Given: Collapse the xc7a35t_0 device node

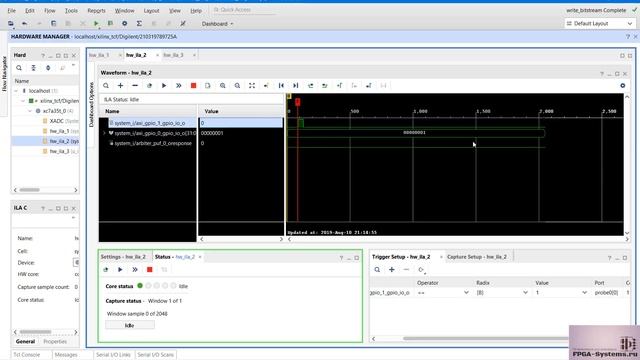Looking at the screenshot, I should pyautogui.click(x=30, y=111).
